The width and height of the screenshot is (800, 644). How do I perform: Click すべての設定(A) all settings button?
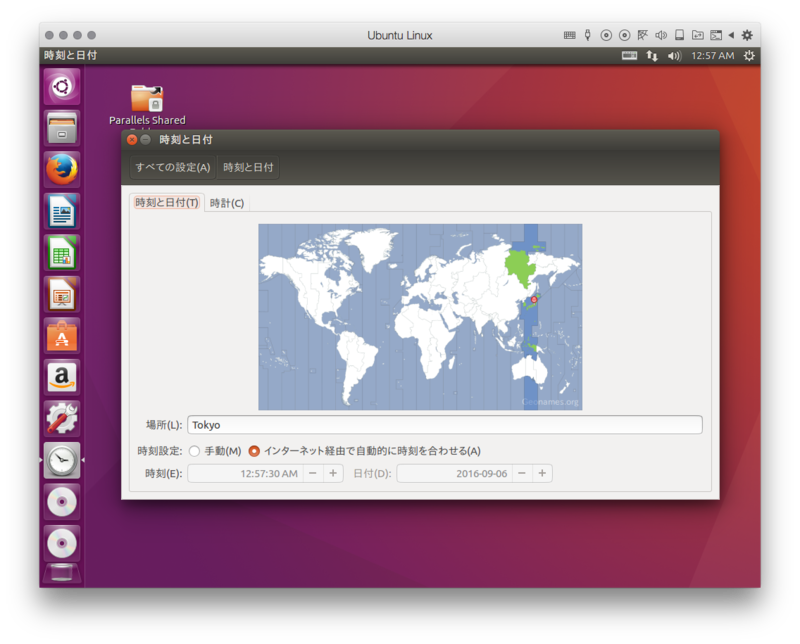click(173, 167)
